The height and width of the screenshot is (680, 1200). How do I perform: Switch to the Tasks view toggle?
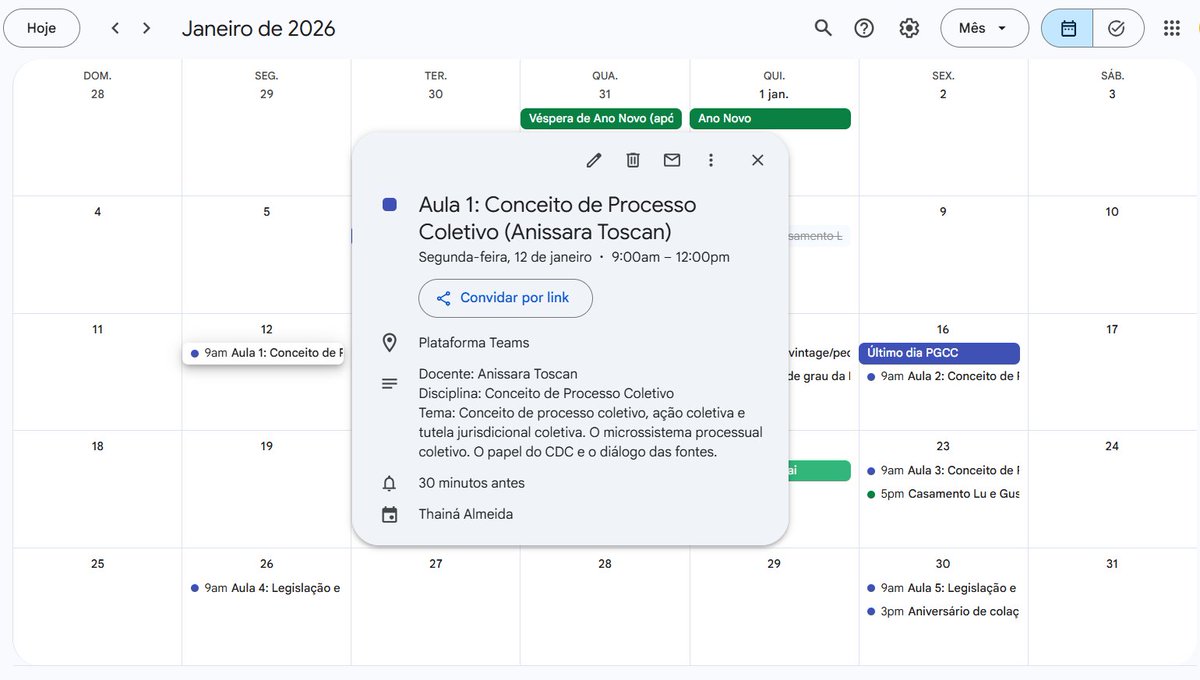(1117, 28)
